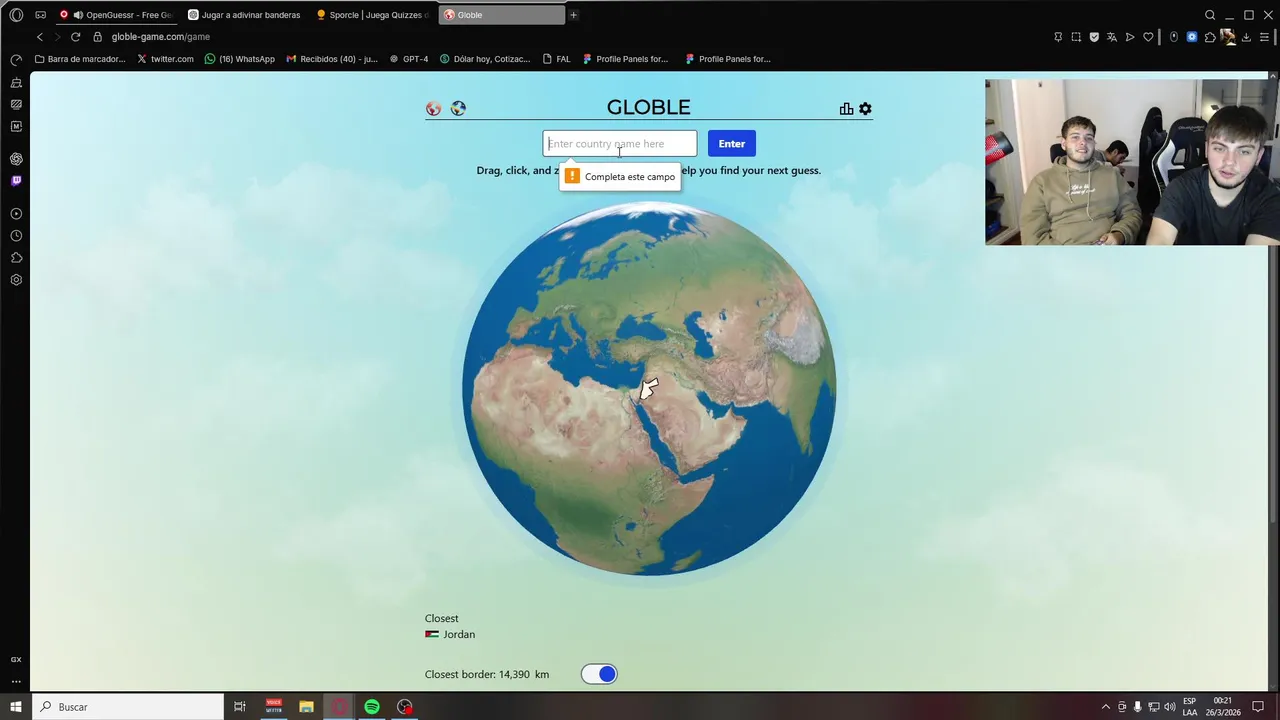This screenshot has height=720, width=1280.
Task: Focus the Enter country name field
Action: point(620,144)
